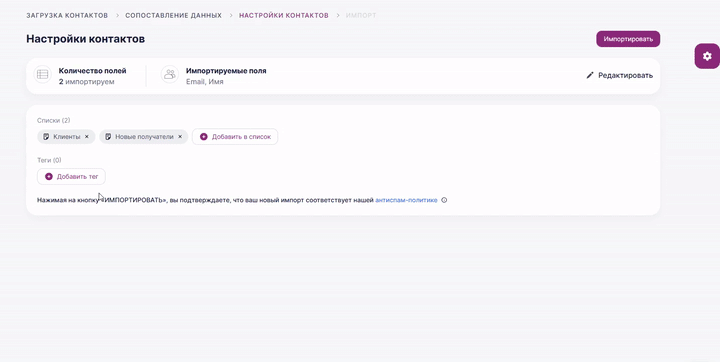Image resolution: width=720 pixels, height=362 pixels.
Task: Click the Импортируемые поля heading
Action: [x=226, y=71]
